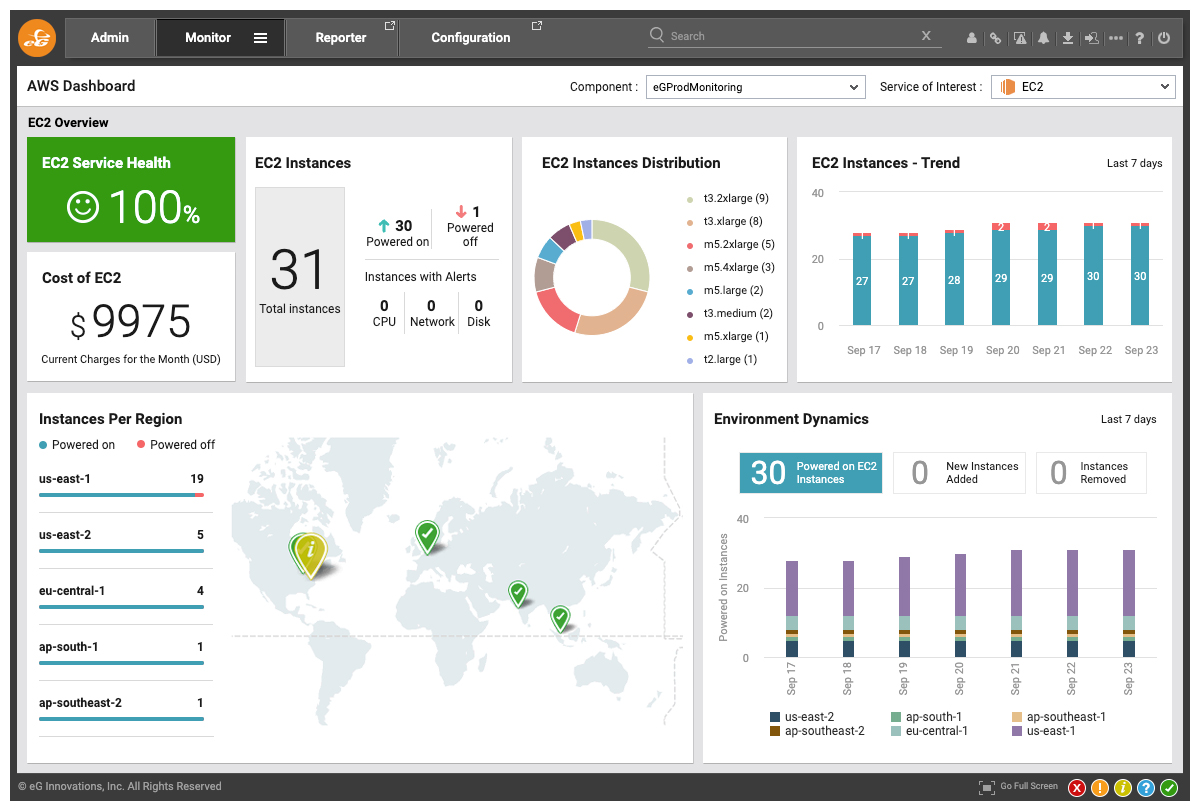The width and height of the screenshot is (1200, 811).
Task: Click the eG Innovations logo
Action: pyautogui.click(x=37, y=38)
